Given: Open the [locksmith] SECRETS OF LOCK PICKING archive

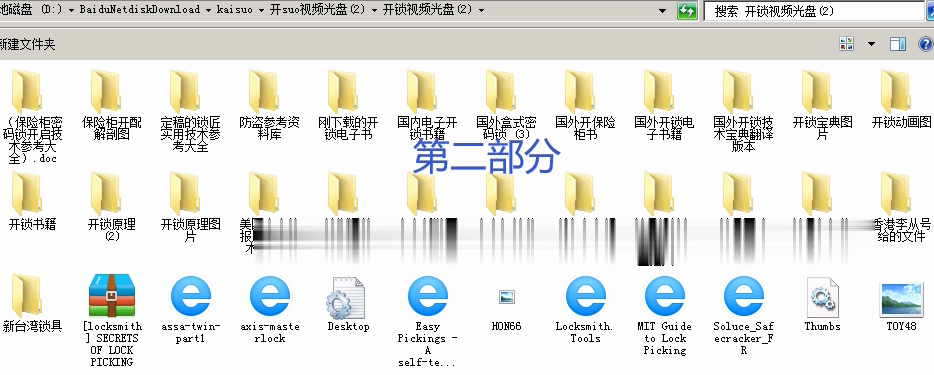Looking at the screenshot, I should point(112,296).
